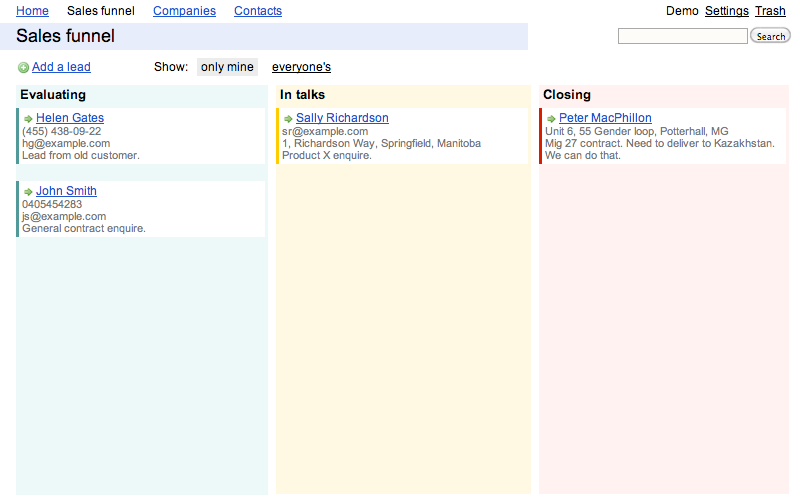Click the green arrow icon next to Helen Gates
Screen dimensions: 800x500
pos(28,119)
